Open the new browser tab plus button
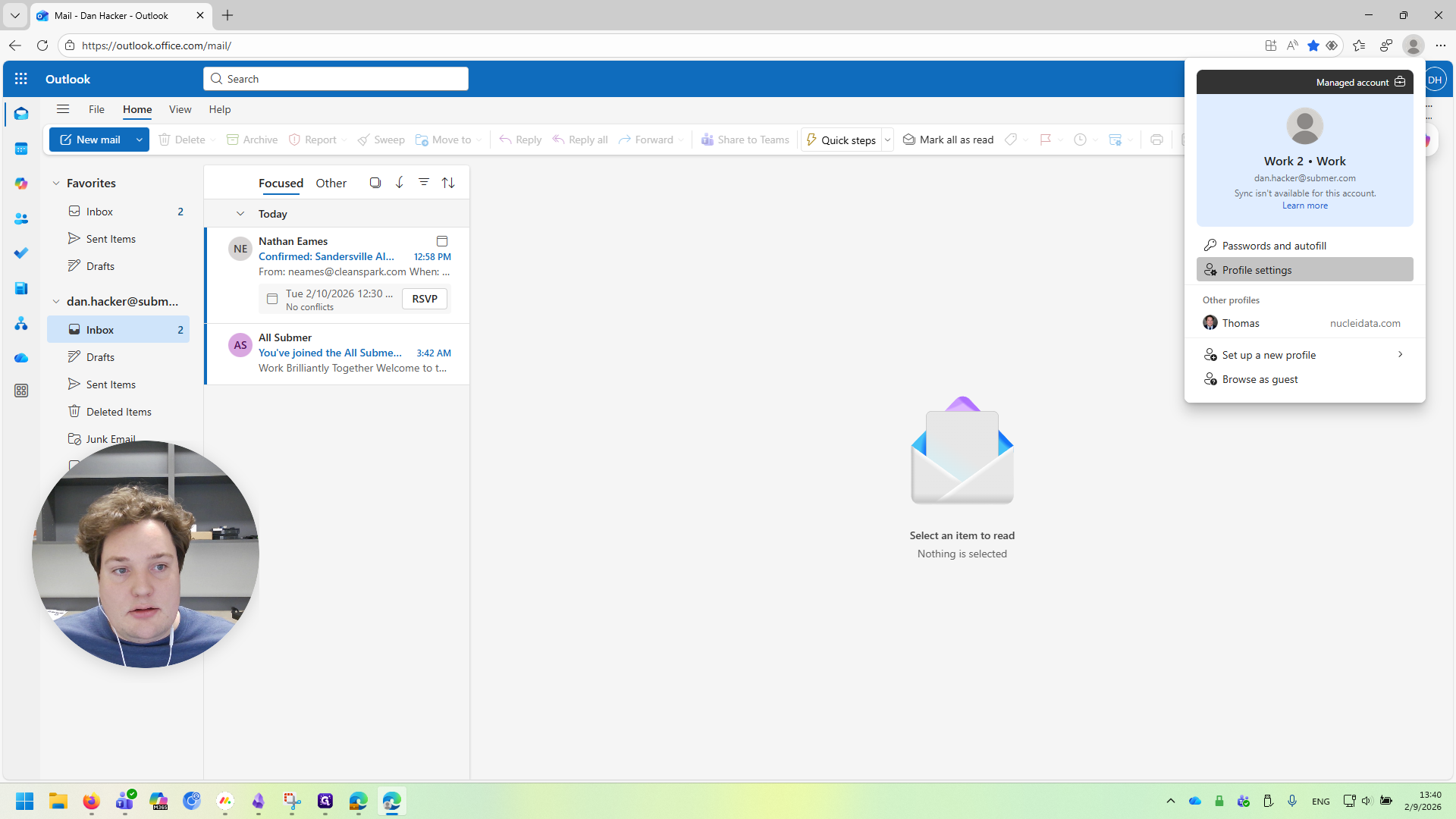 tap(227, 15)
